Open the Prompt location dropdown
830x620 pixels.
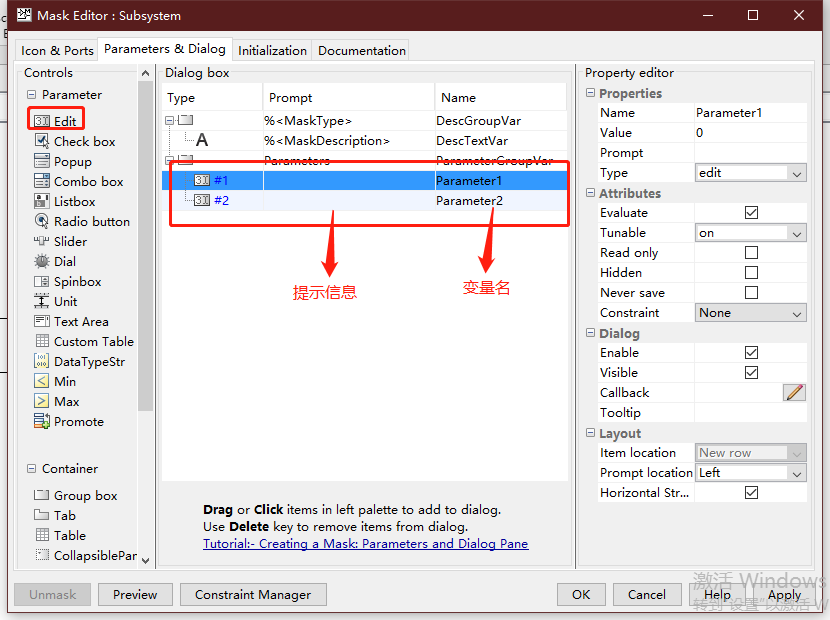[x=751, y=473]
